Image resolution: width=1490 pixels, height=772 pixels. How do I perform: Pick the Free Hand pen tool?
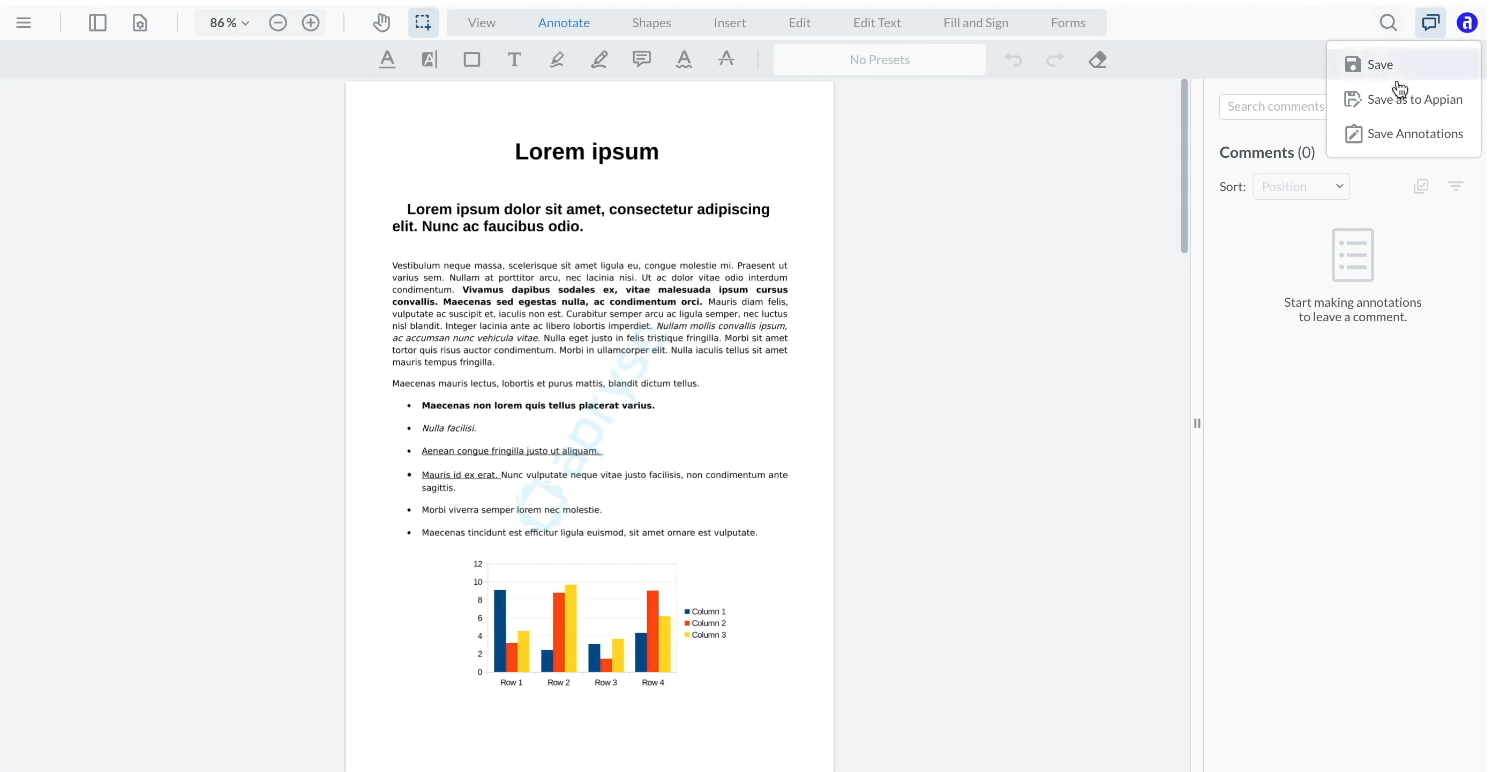(599, 59)
